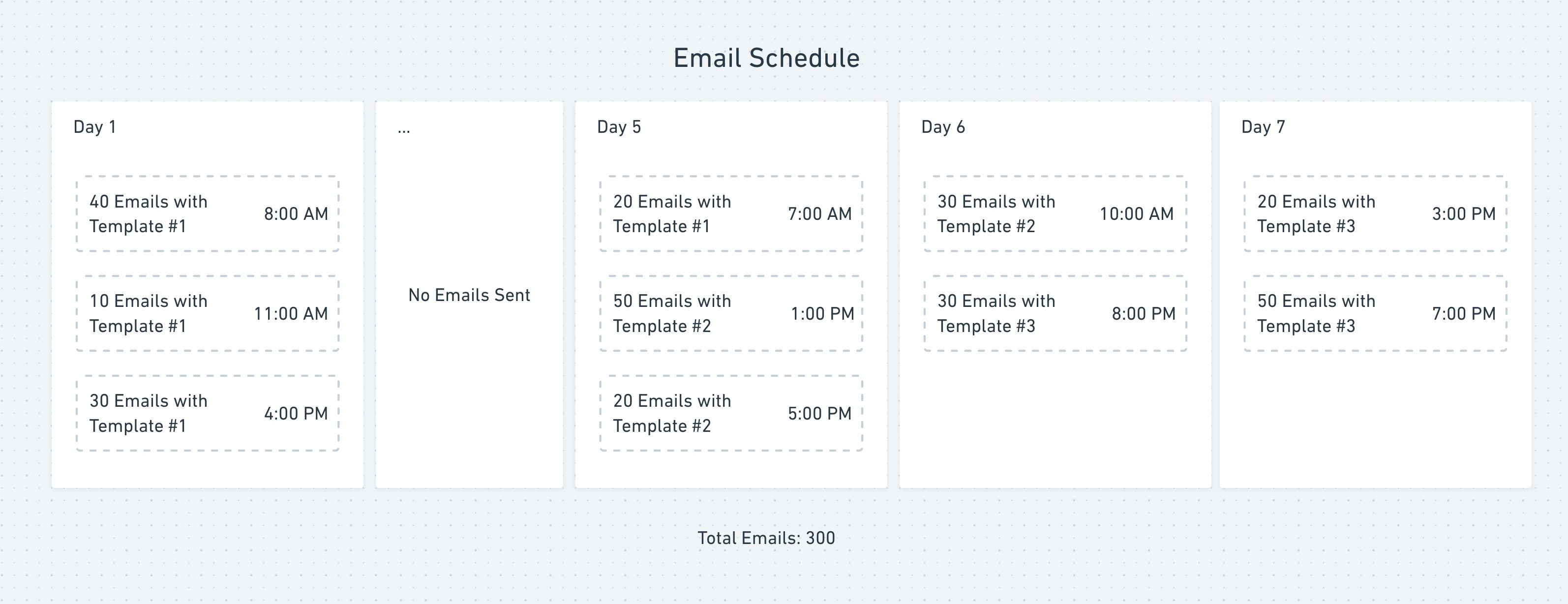The height and width of the screenshot is (604, 1568).
Task: Click the Total Emails: 300 summary
Action: point(766,538)
